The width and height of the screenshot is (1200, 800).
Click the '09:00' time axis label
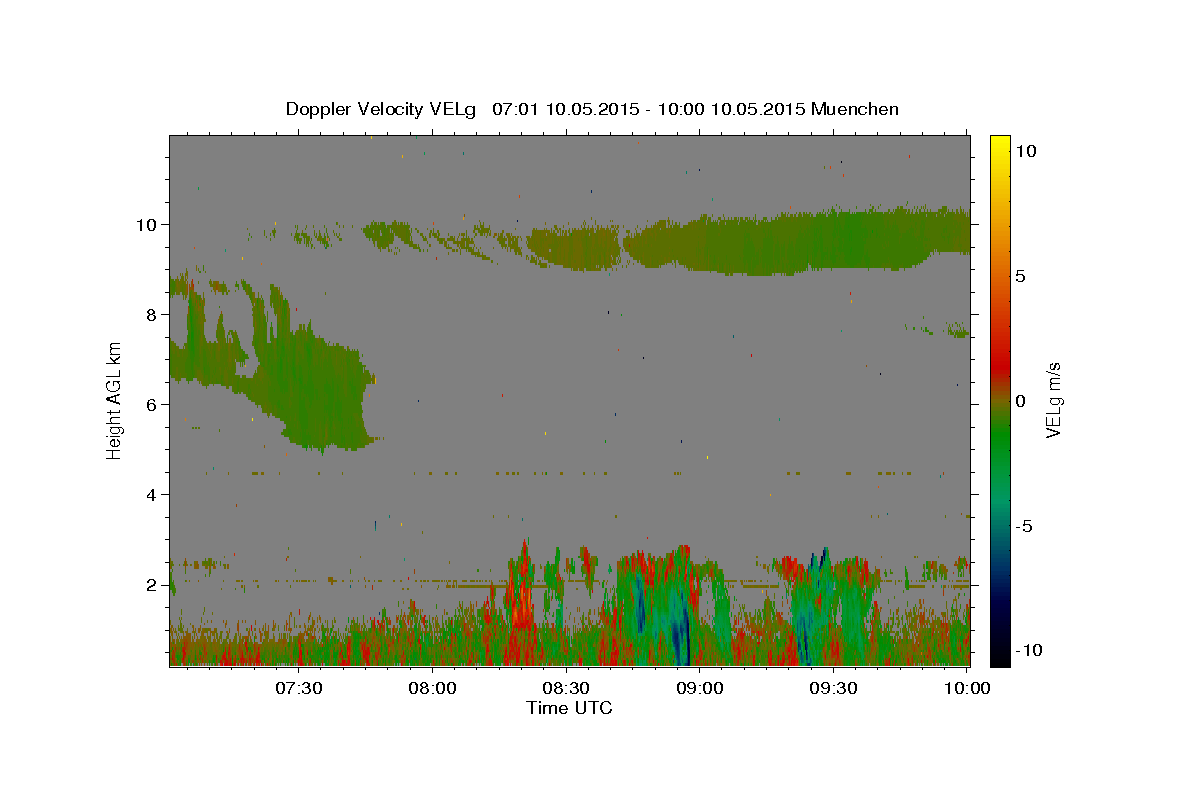701,689
